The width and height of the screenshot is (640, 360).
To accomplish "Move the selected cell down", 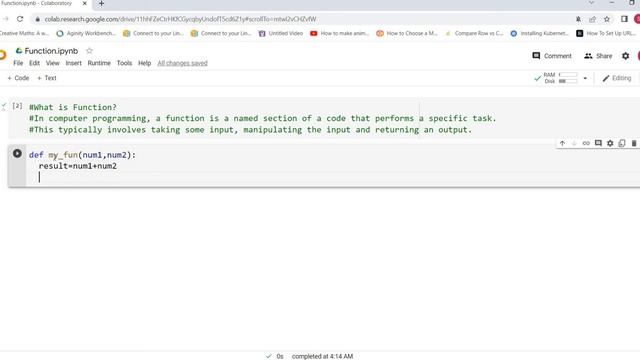I will coord(574,143).
